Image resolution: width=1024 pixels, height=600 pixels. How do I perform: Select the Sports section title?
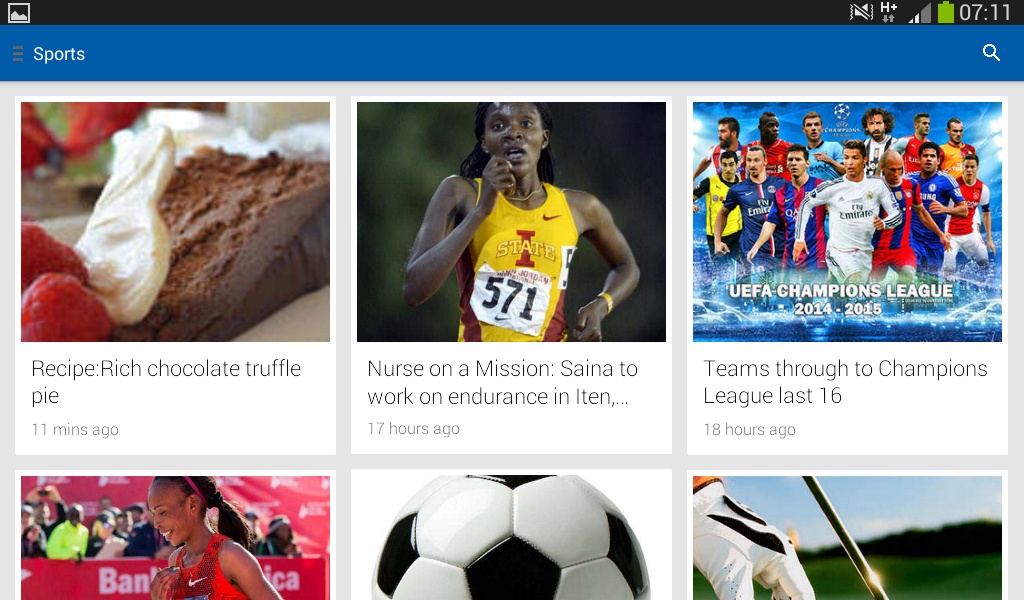[x=59, y=54]
